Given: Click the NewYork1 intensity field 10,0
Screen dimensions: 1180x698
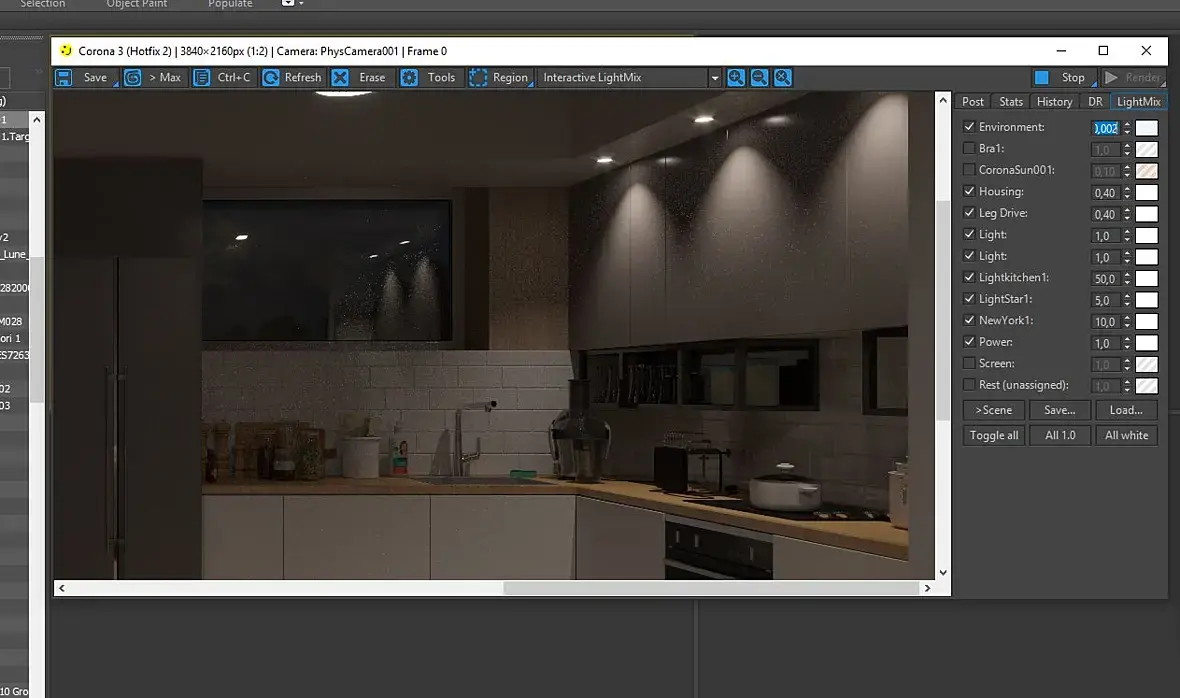Looking at the screenshot, I should (1105, 322).
